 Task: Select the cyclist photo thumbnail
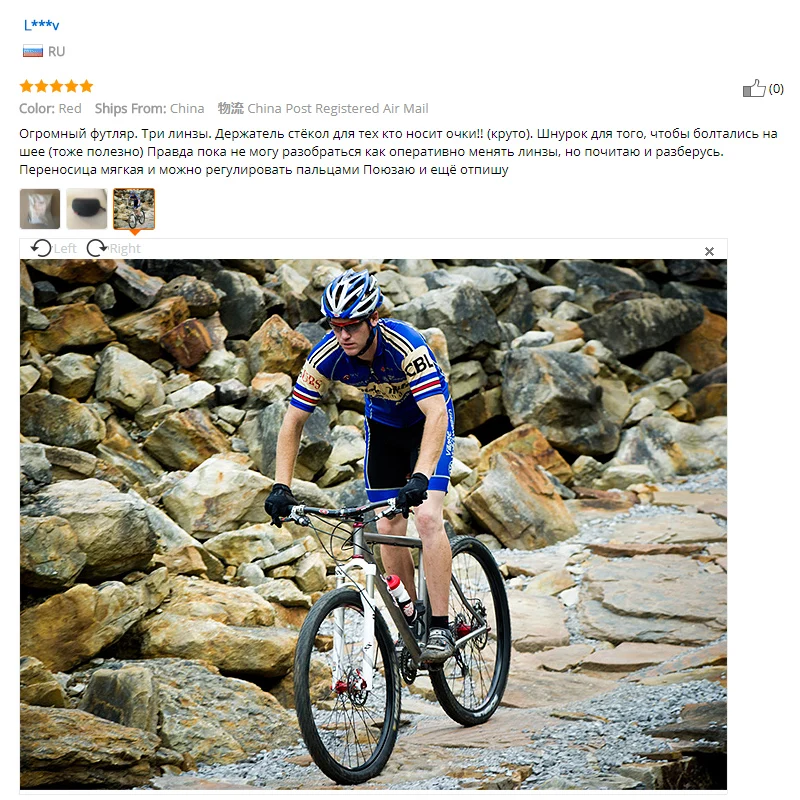click(134, 209)
